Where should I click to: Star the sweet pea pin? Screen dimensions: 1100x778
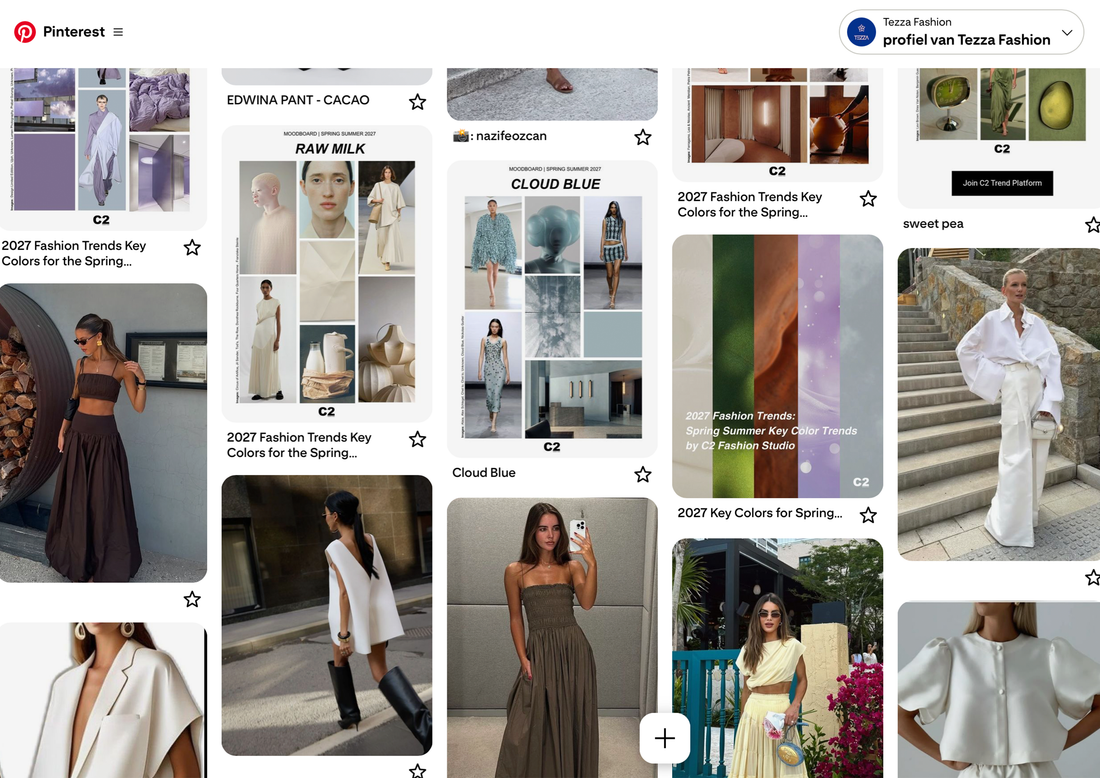[1092, 225]
